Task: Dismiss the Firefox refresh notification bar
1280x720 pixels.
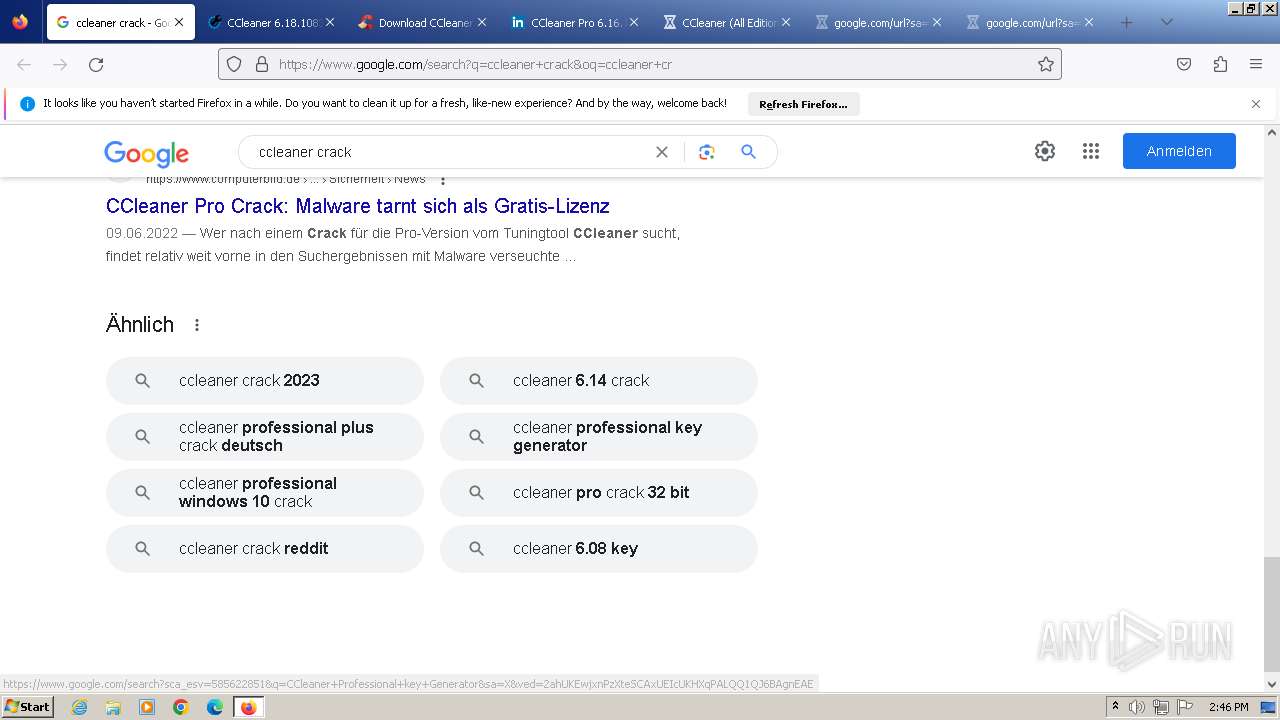Action: [1256, 104]
